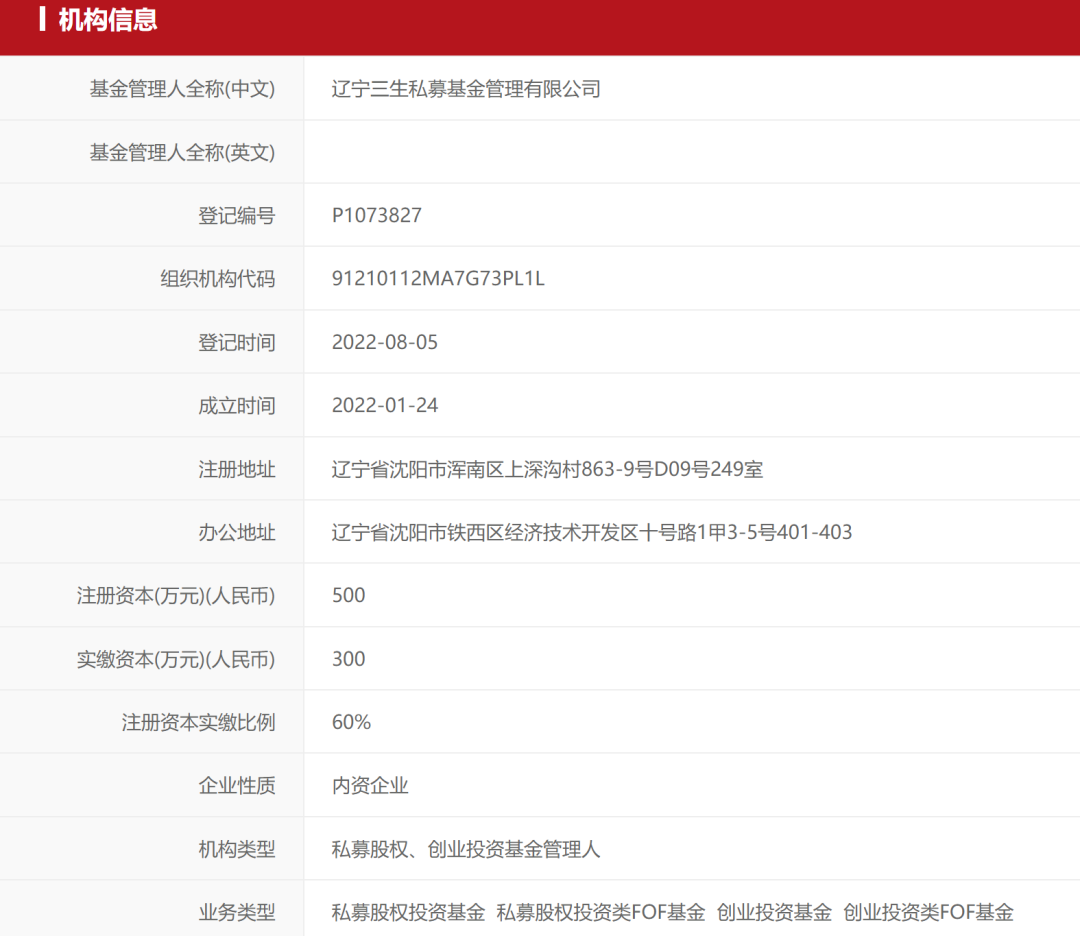The width and height of the screenshot is (1080, 936).
Task: Select business type 创业投资基金
Action: (x=774, y=913)
